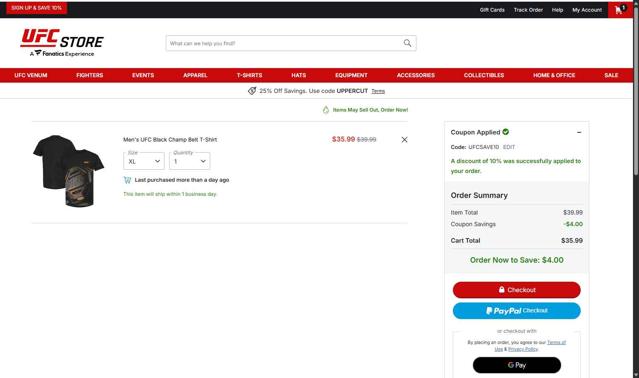Screen dimensions: 639x378
Task: Open the Events menu
Action: (143, 75)
